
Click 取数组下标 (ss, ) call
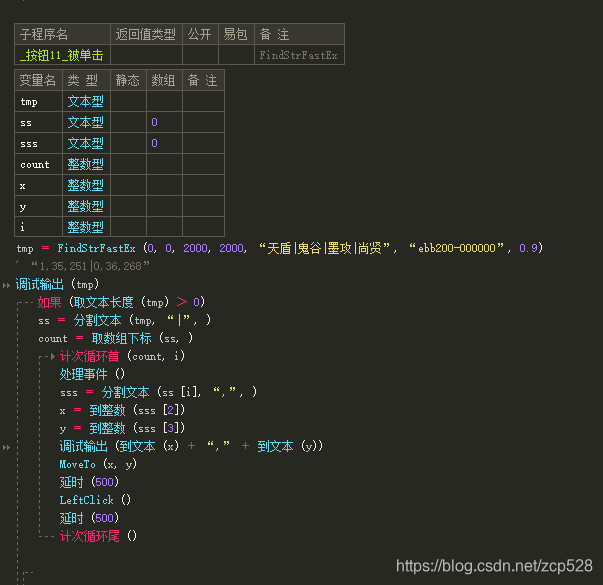click(142, 338)
